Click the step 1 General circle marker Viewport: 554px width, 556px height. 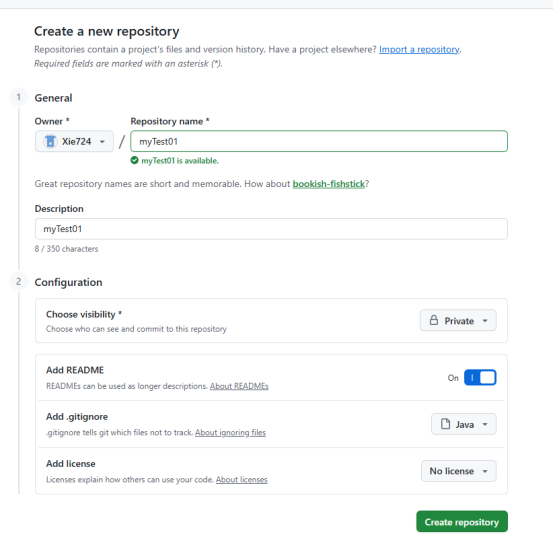[x=18, y=97]
